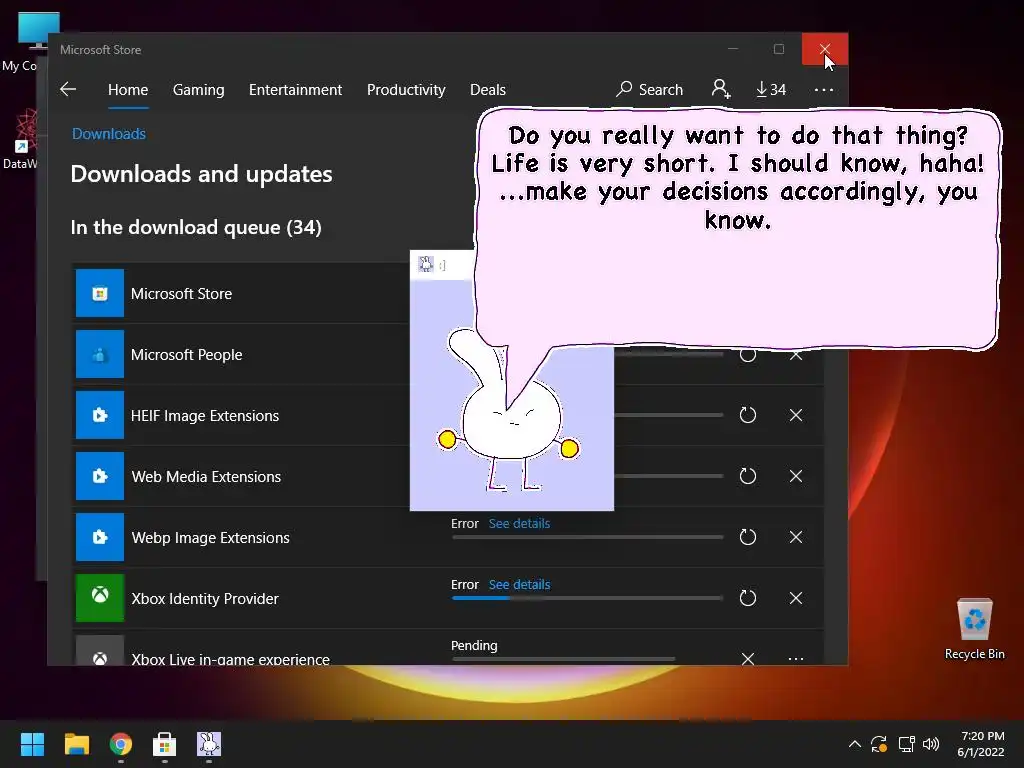1024x768 pixels.
Task: Click Xbox Live in-game experience progress bar
Action: [x=563, y=659]
